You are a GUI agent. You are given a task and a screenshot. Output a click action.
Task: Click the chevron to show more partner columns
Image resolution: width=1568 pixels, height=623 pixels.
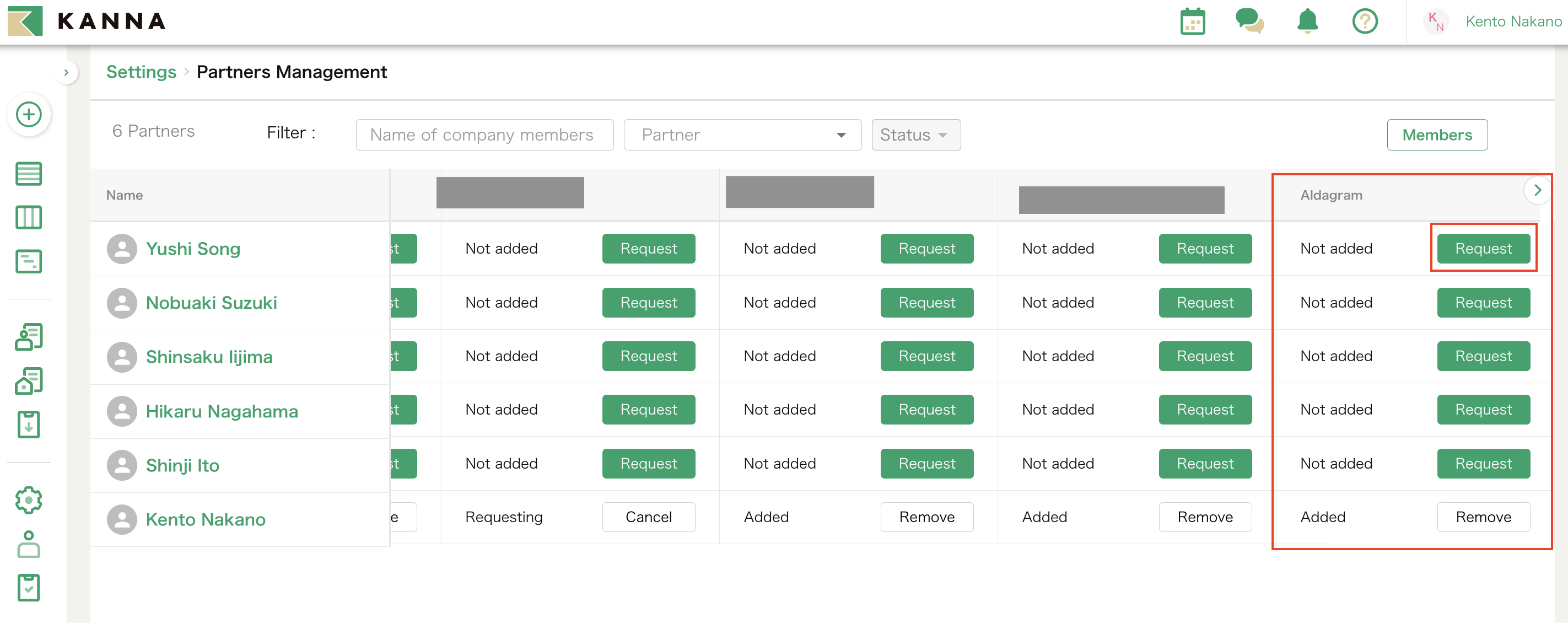pos(1538,190)
